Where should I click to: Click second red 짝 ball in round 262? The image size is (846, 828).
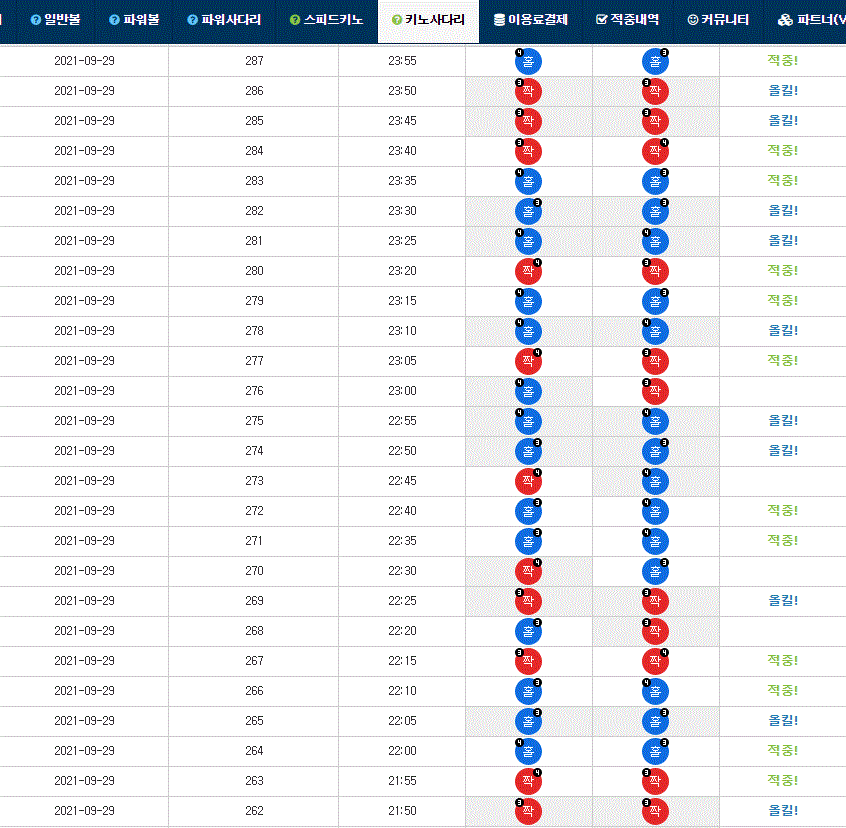point(656,811)
